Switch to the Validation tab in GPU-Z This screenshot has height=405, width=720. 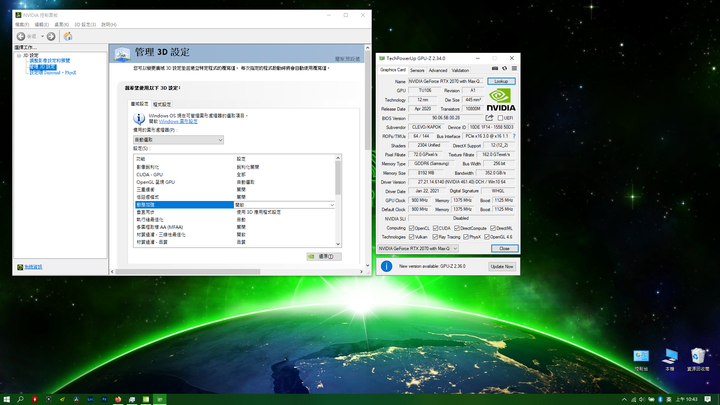460,70
